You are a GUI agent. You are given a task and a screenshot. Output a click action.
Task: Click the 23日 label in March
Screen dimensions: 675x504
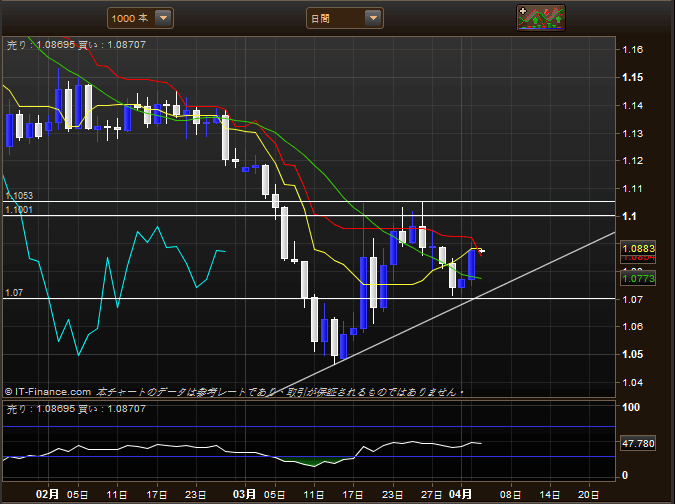[x=393, y=495]
